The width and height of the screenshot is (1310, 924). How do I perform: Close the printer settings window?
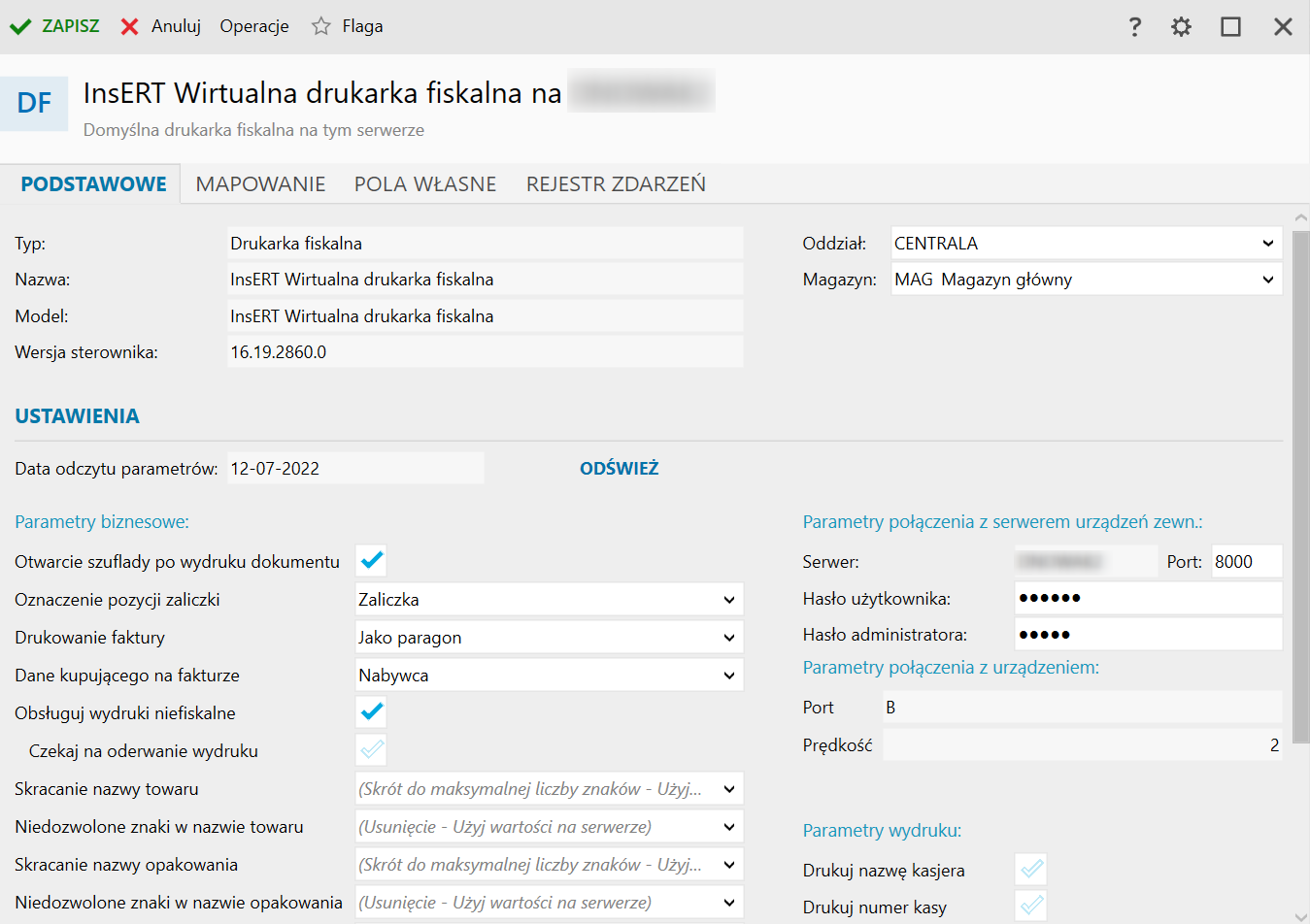coord(1283,27)
